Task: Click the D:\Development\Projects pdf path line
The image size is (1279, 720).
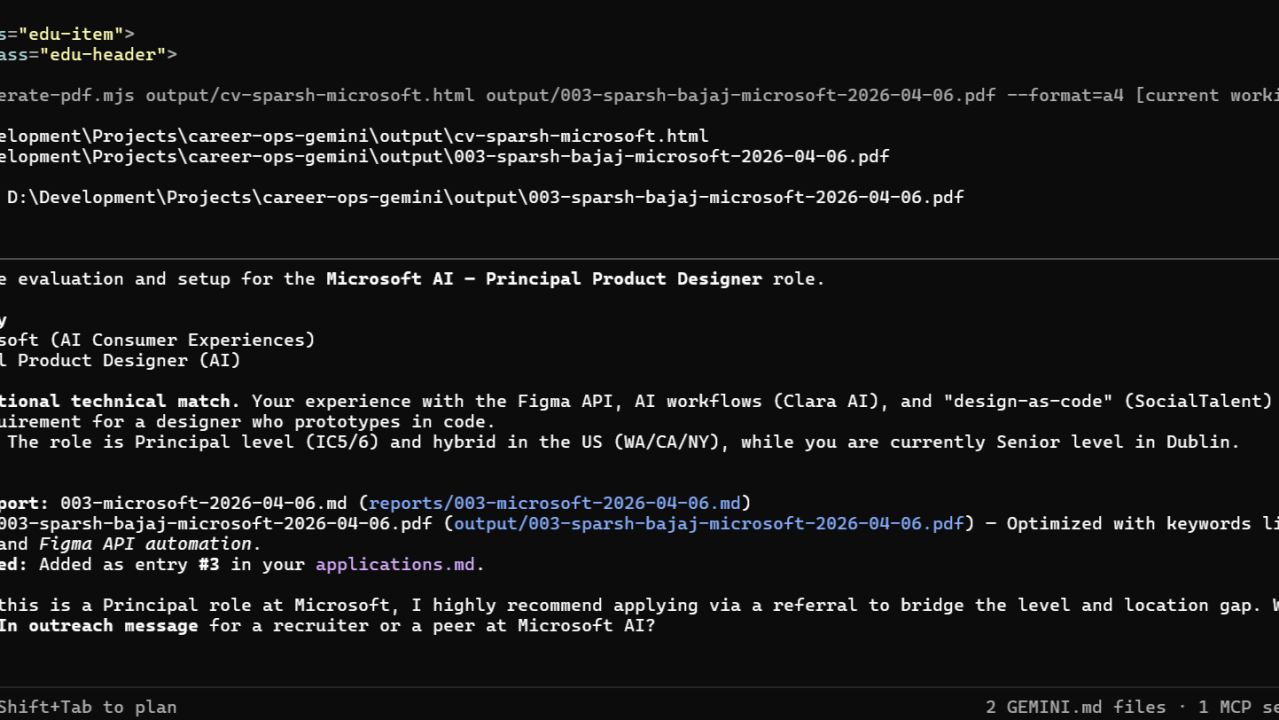Action: [x=485, y=198]
